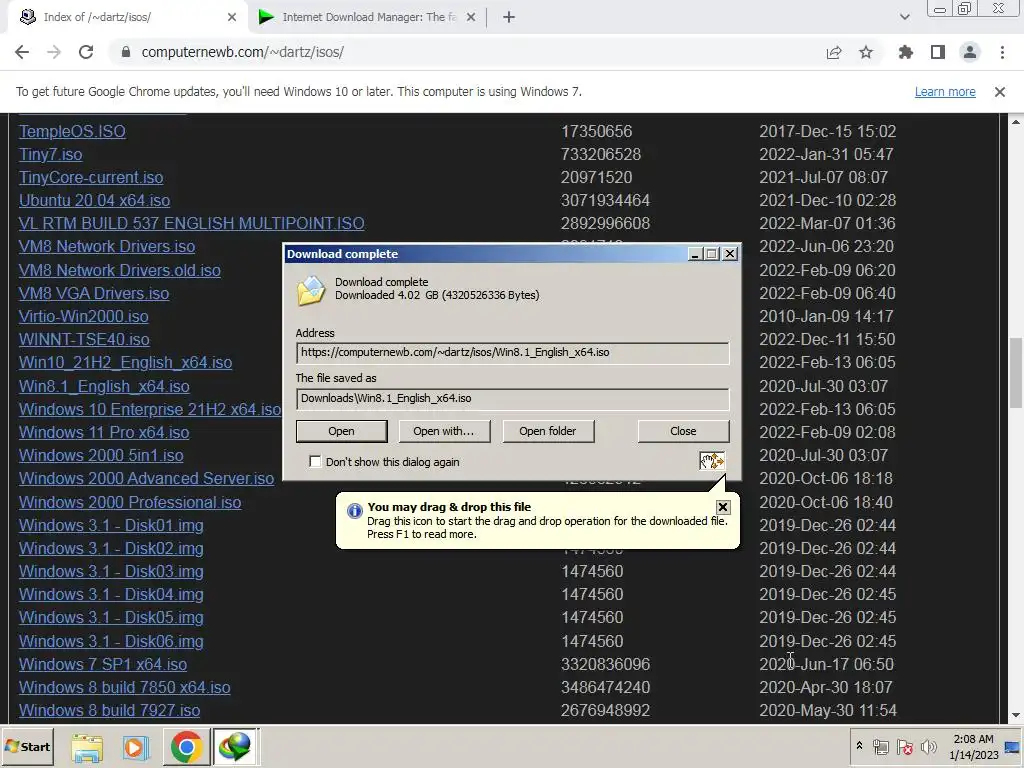Open TempleOS.ISO link
This screenshot has width=1024, height=768.
(72, 131)
